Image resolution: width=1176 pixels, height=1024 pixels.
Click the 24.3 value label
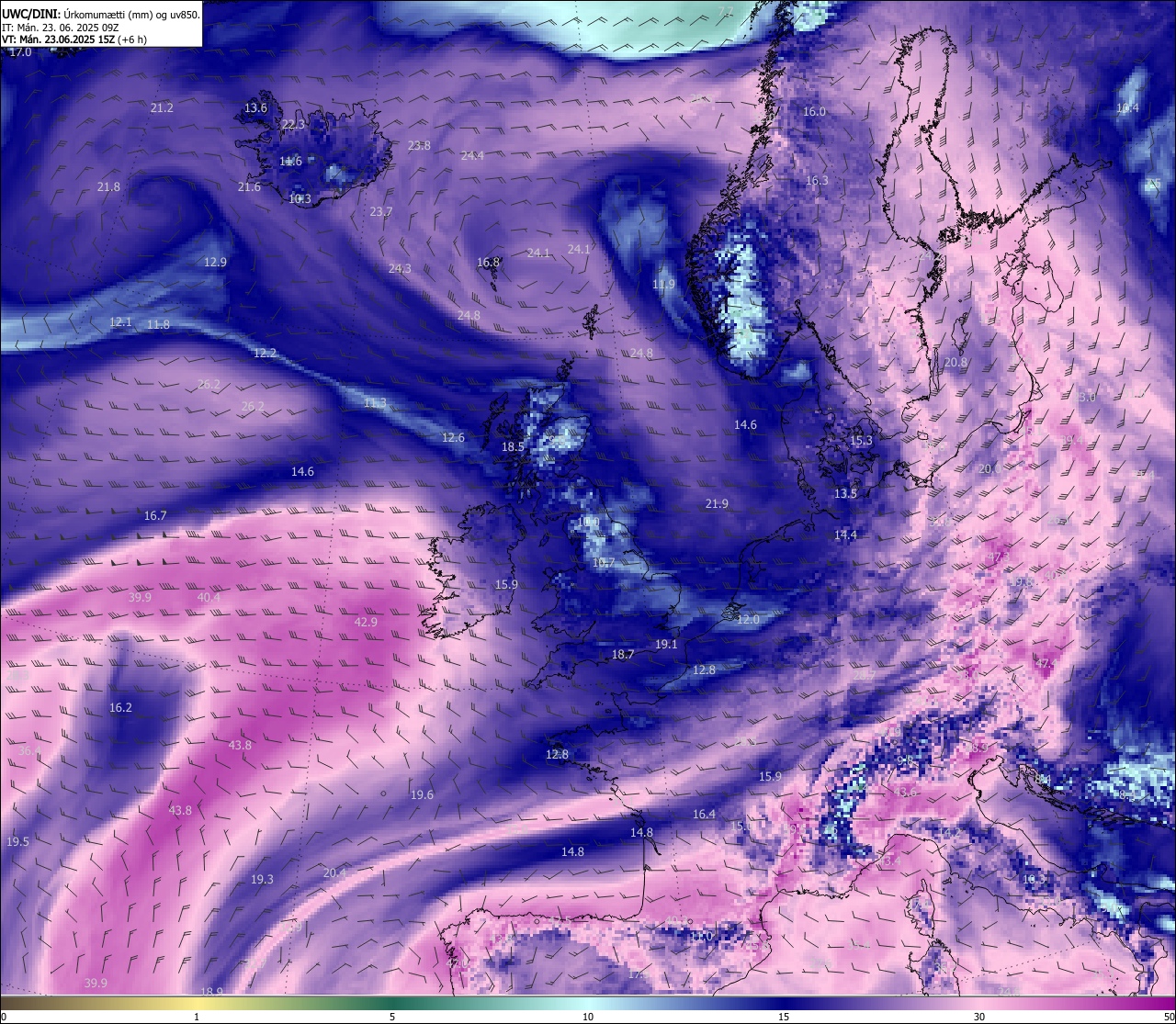point(400,268)
